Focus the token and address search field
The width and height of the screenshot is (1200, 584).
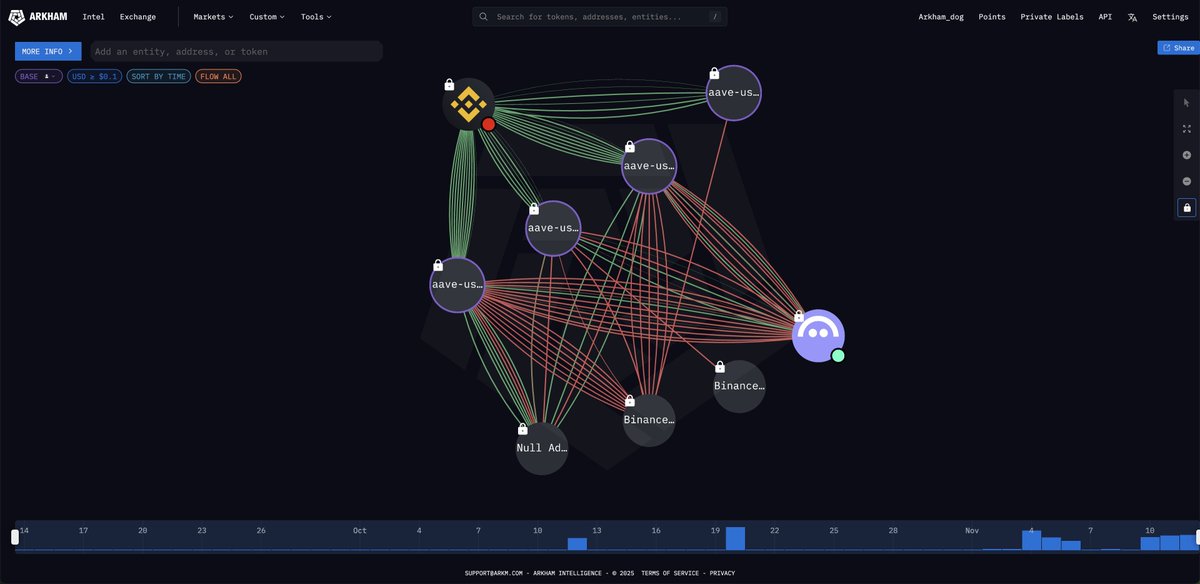pos(600,17)
